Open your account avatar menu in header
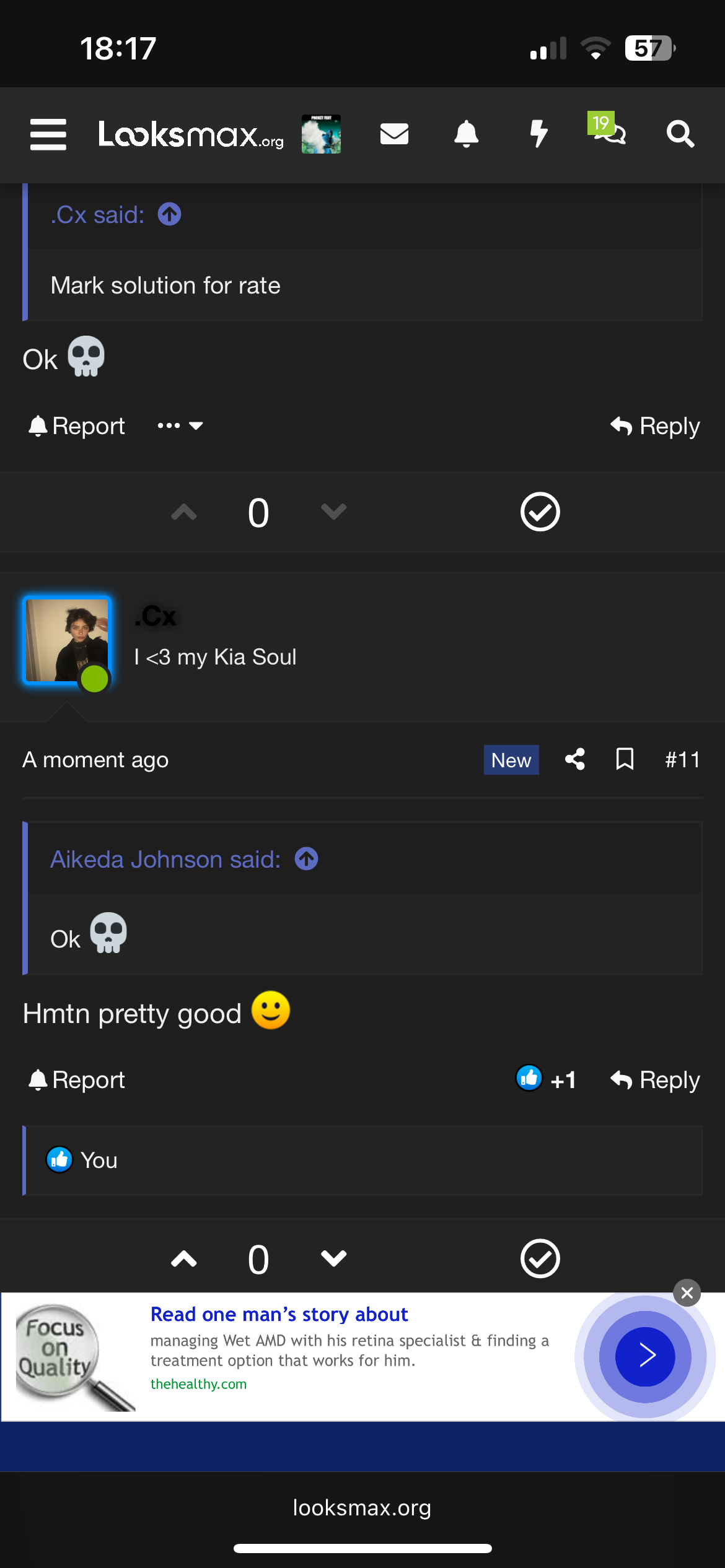Screen dimensions: 725x1568 click(321, 134)
